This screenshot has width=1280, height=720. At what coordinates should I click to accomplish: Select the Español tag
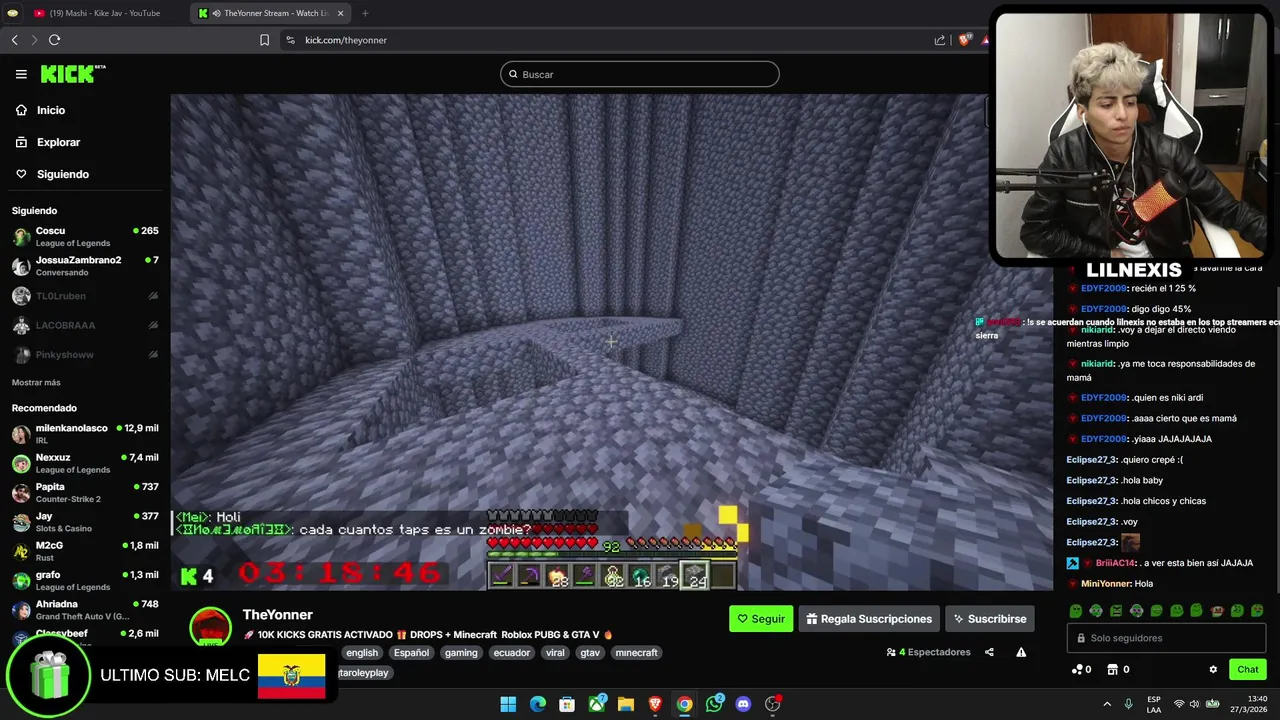click(x=411, y=653)
